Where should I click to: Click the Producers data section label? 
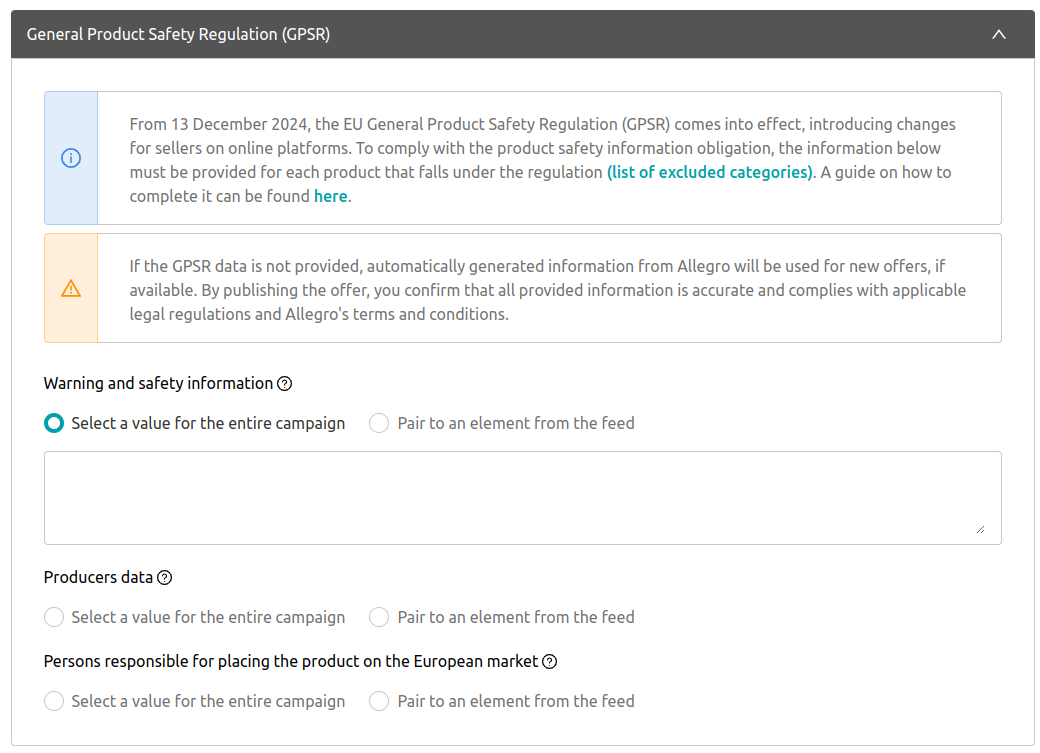pos(98,578)
